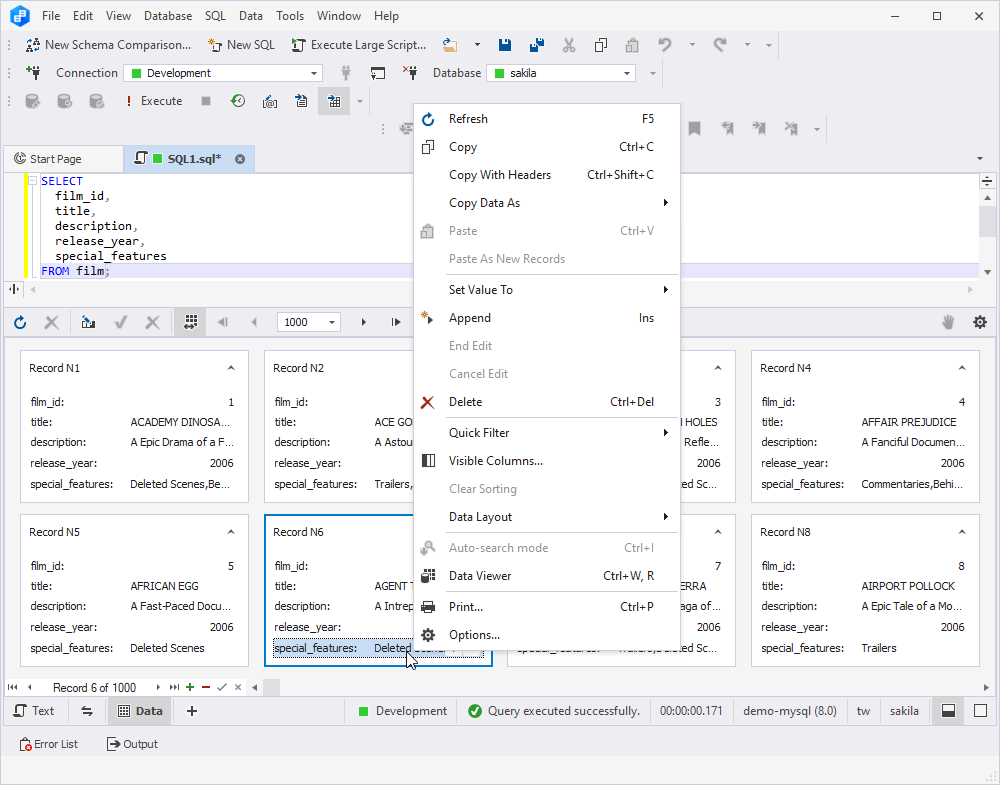
Task: Open Options from context menu
Action: pyautogui.click(x=547, y=635)
